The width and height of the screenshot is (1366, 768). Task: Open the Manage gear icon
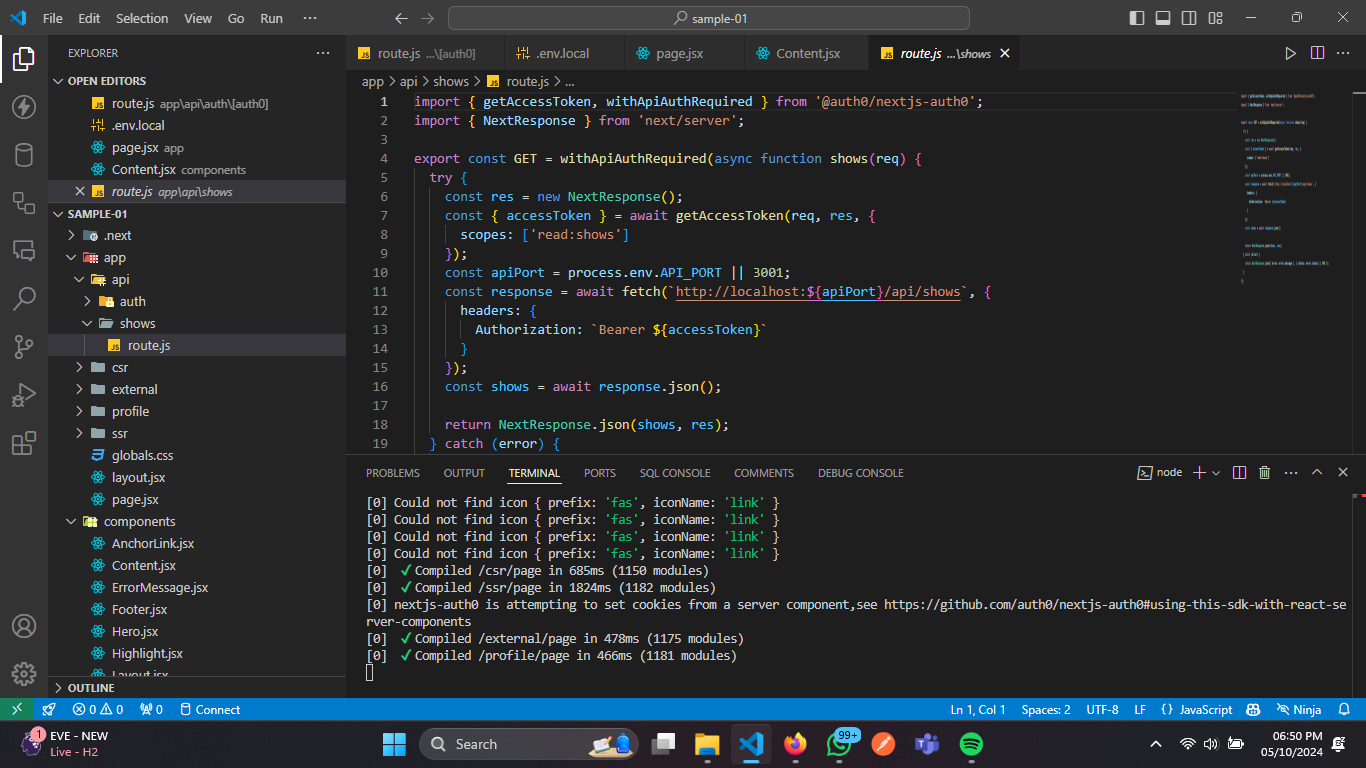24,674
